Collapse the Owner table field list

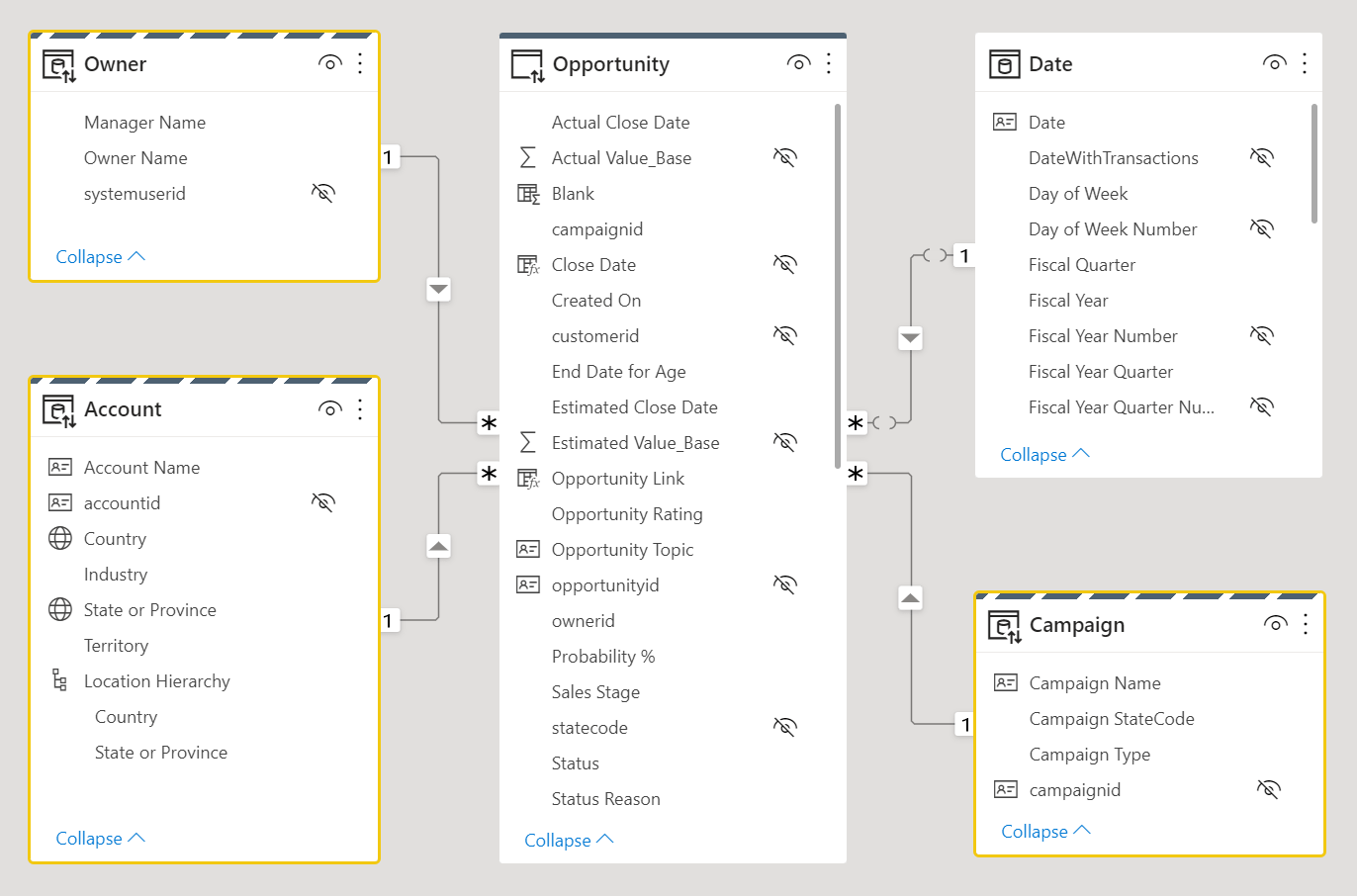coord(89,256)
